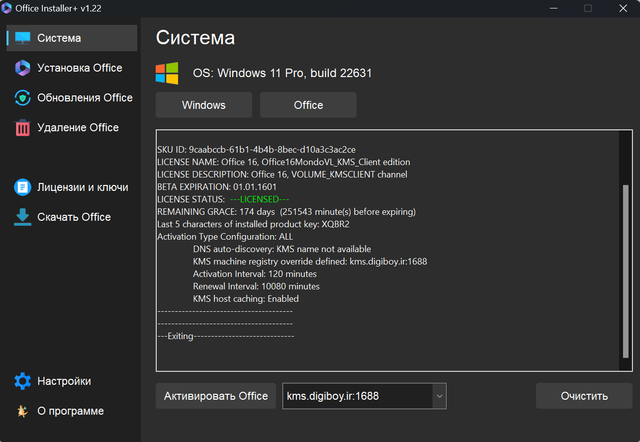The height and width of the screenshot is (442, 640).
Task: Click the Office Installer+ title bar app icon
Action: [6, 8]
